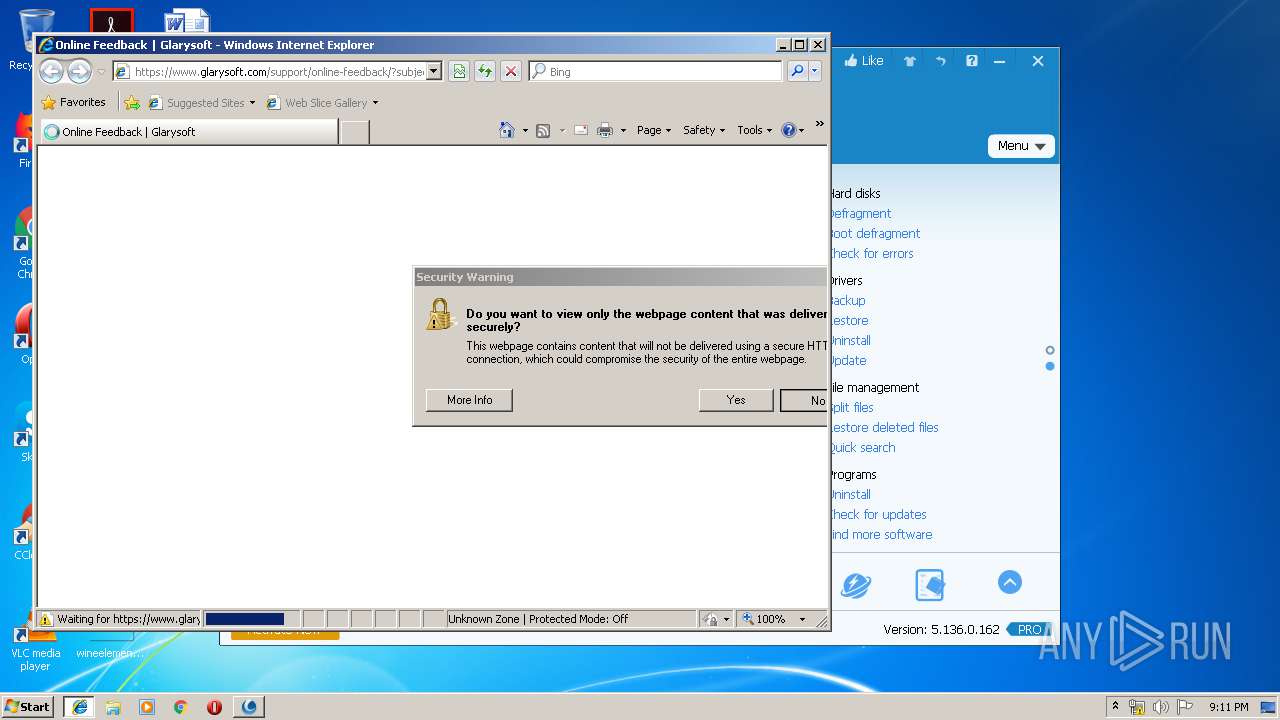
Task: Click the IE Help question mark icon
Action: click(788, 130)
